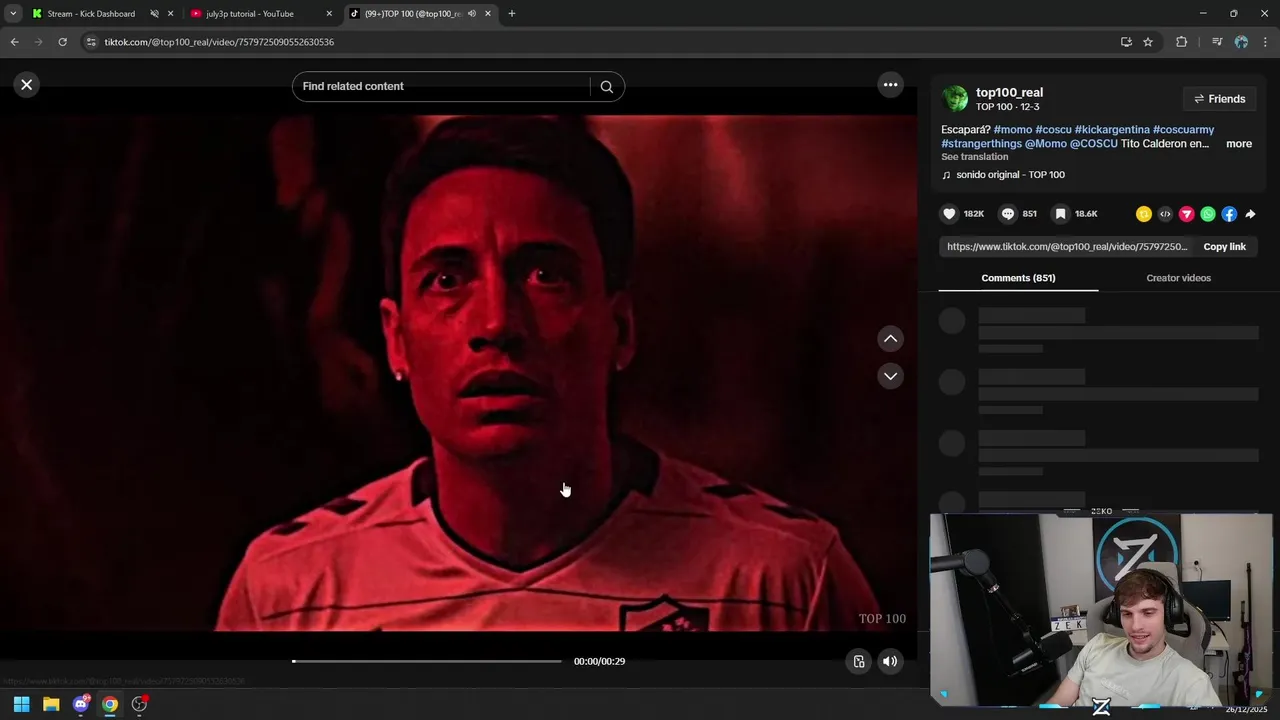
Task: Go to next video with down chevron
Action: [x=890, y=376]
